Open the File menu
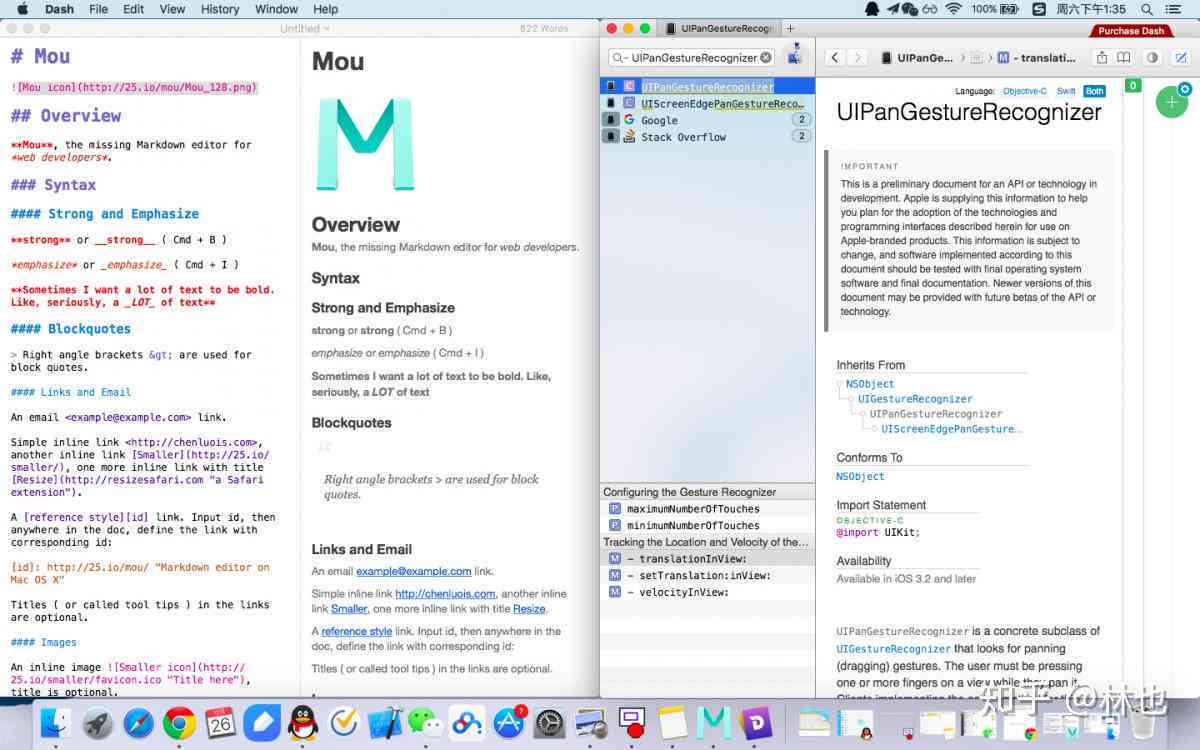The width and height of the screenshot is (1200, 750). click(98, 9)
